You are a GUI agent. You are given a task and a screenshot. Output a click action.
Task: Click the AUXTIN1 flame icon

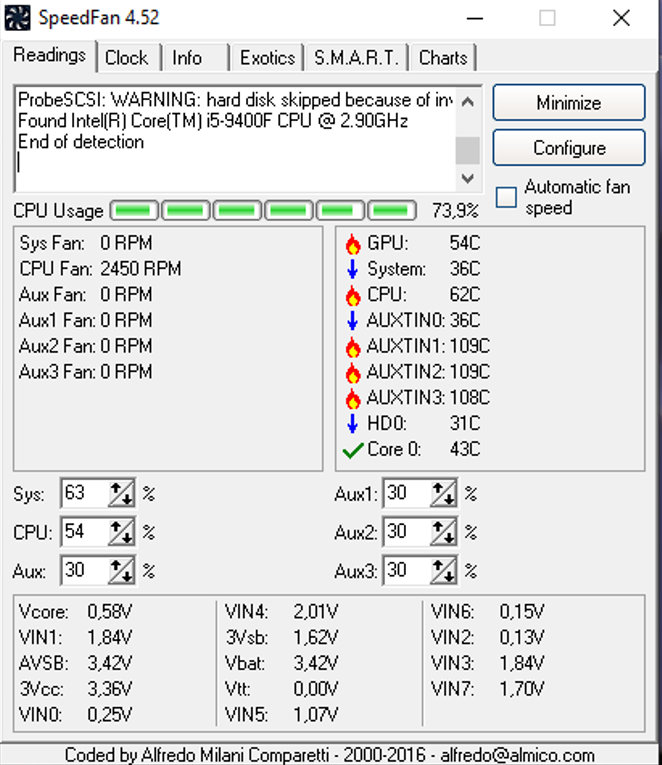click(353, 346)
